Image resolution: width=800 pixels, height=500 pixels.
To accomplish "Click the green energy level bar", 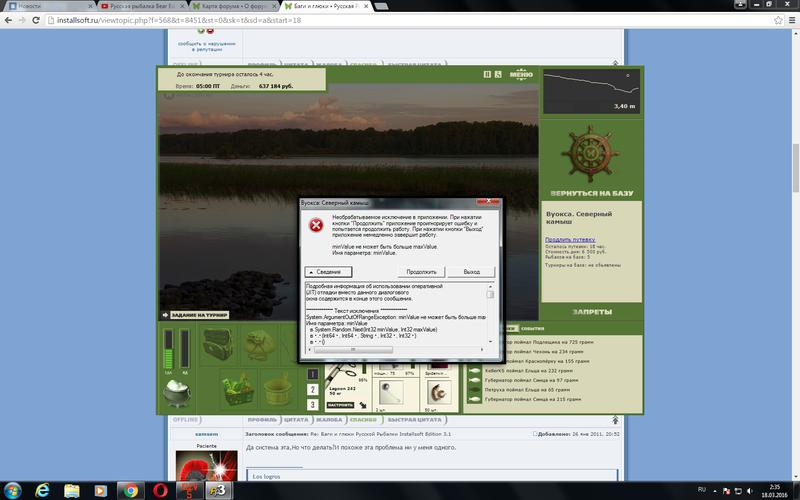I will tap(168, 349).
